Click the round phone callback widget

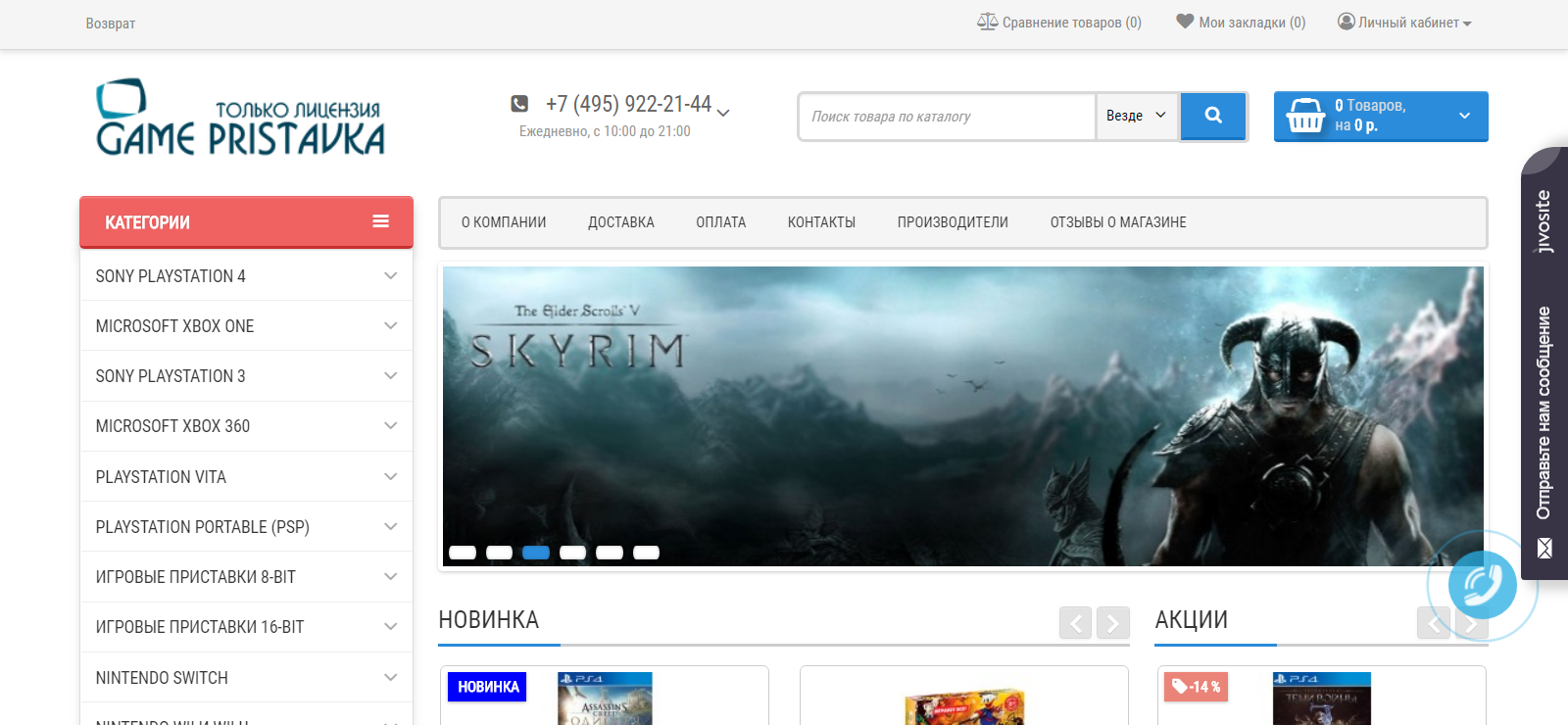[1482, 585]
